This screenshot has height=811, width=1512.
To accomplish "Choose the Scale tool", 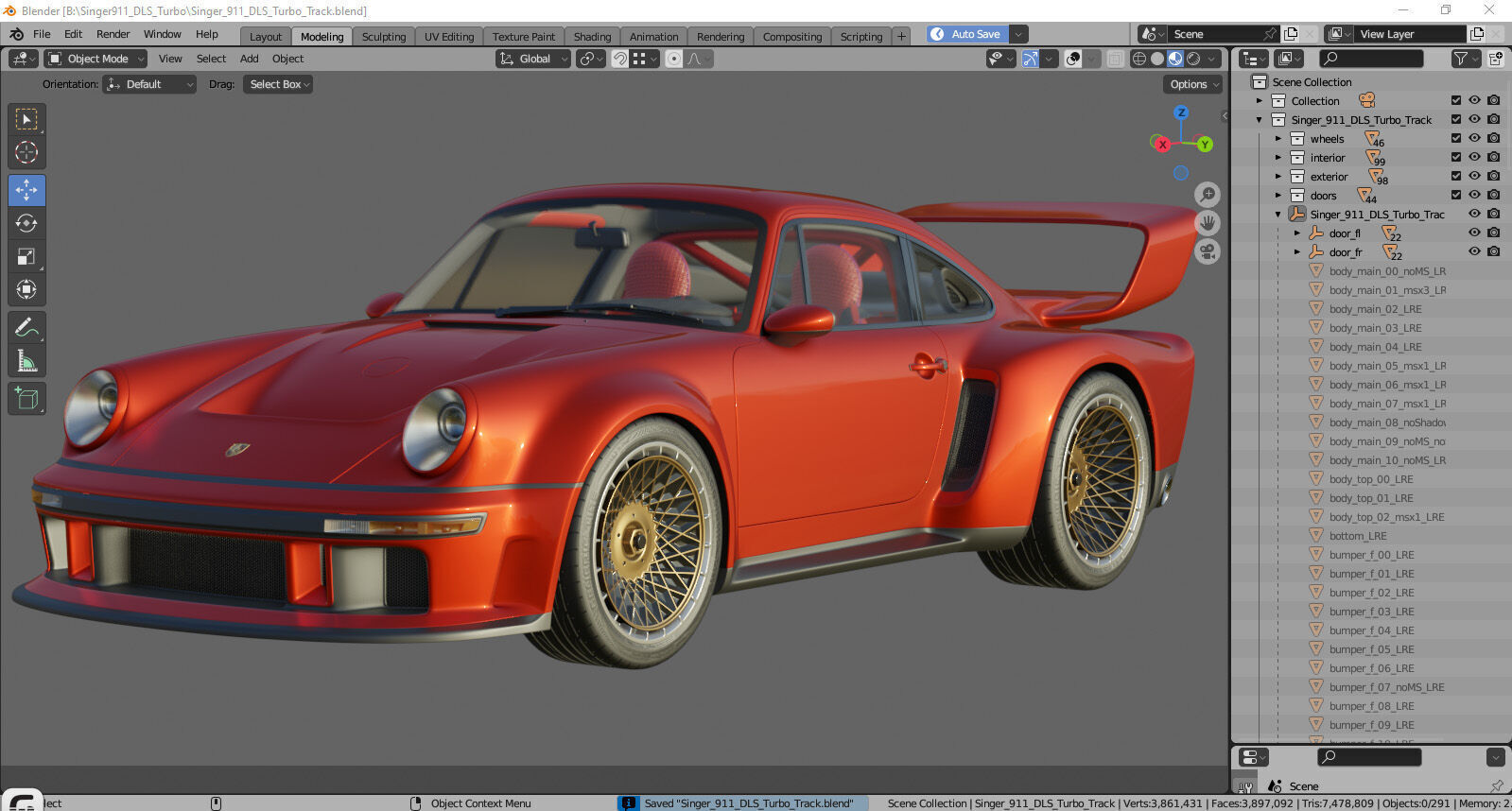I will (26, 256).
